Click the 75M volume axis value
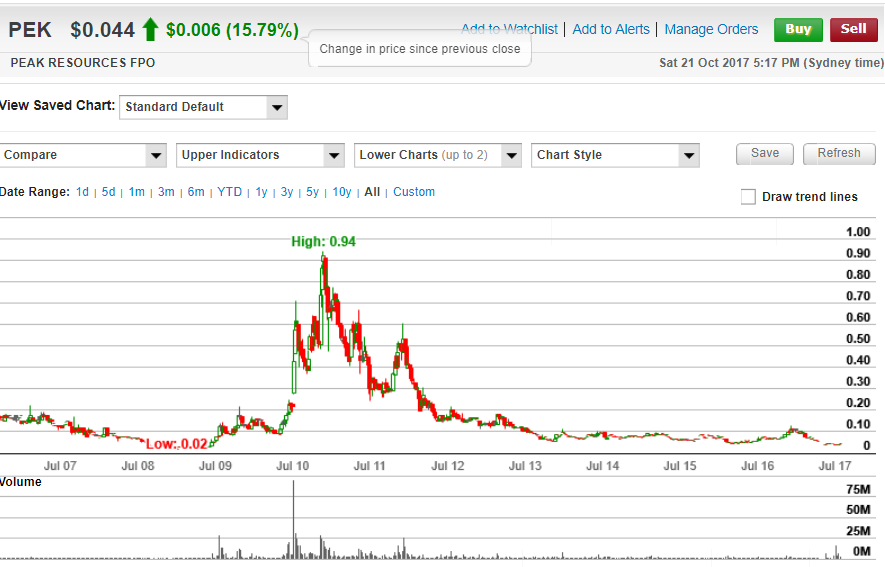The height and width of the screenshot is (567, 885). point(858,489)
